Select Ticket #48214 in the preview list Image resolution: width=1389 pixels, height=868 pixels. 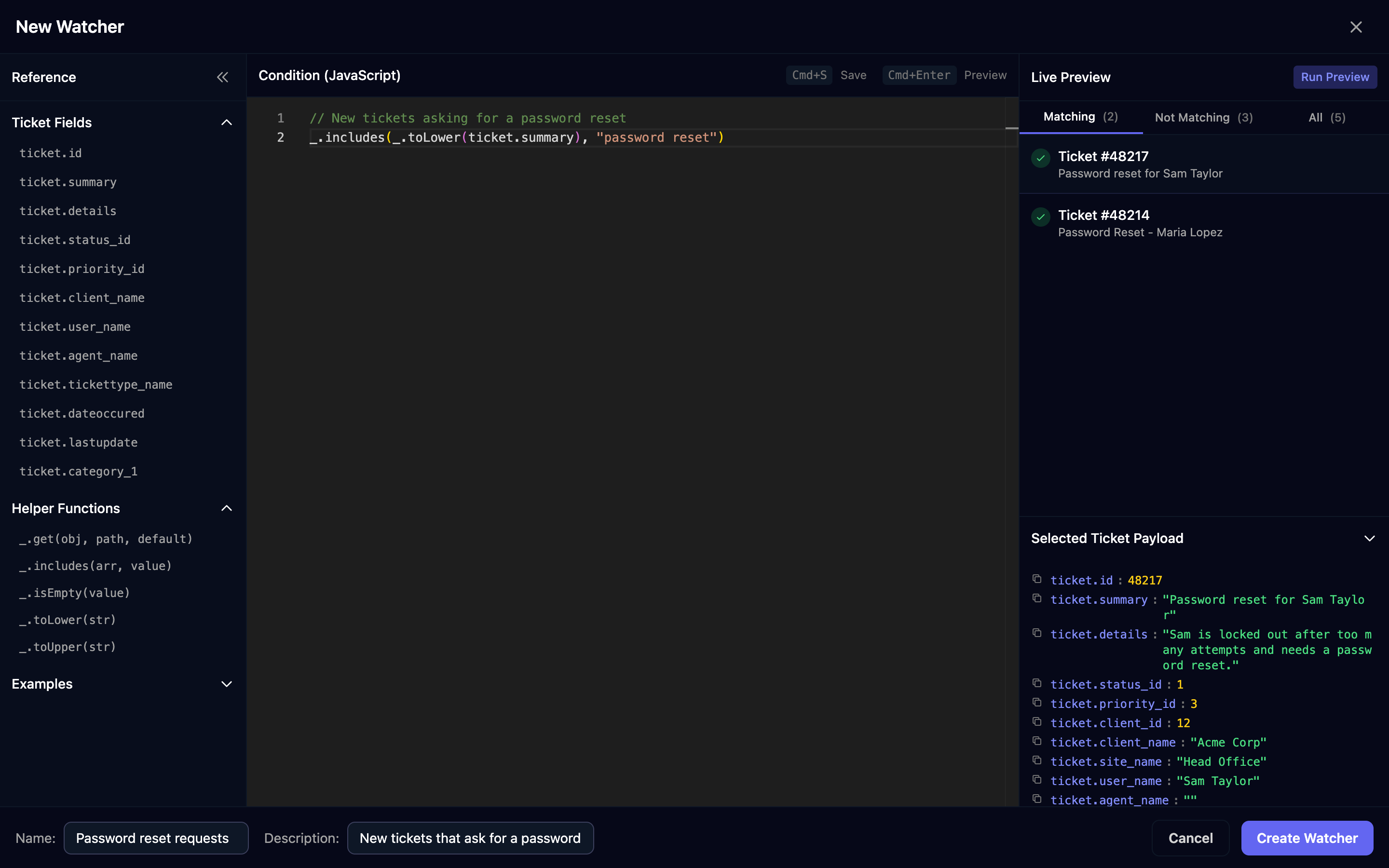(1204, 223)
